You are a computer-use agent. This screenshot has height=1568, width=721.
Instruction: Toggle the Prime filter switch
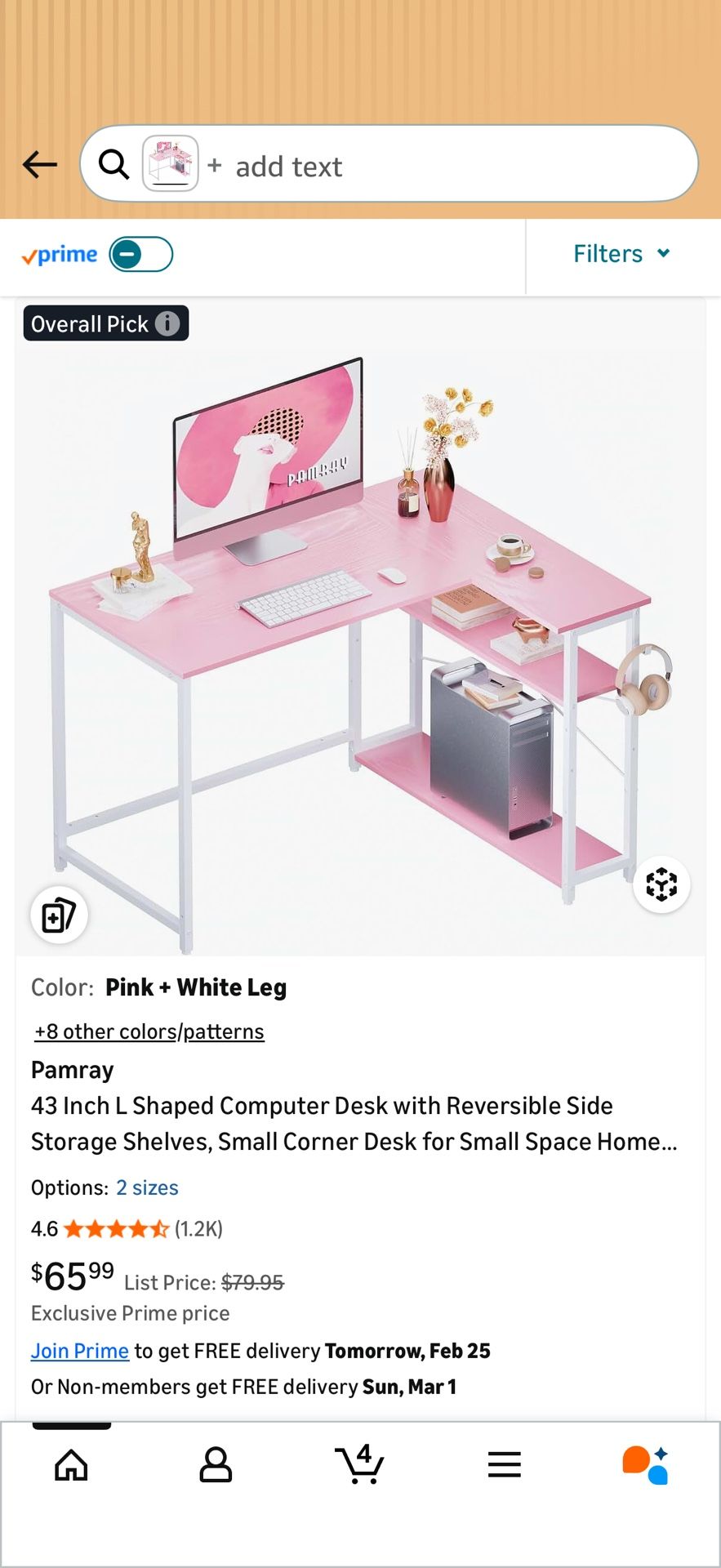(x=141, y=254)
